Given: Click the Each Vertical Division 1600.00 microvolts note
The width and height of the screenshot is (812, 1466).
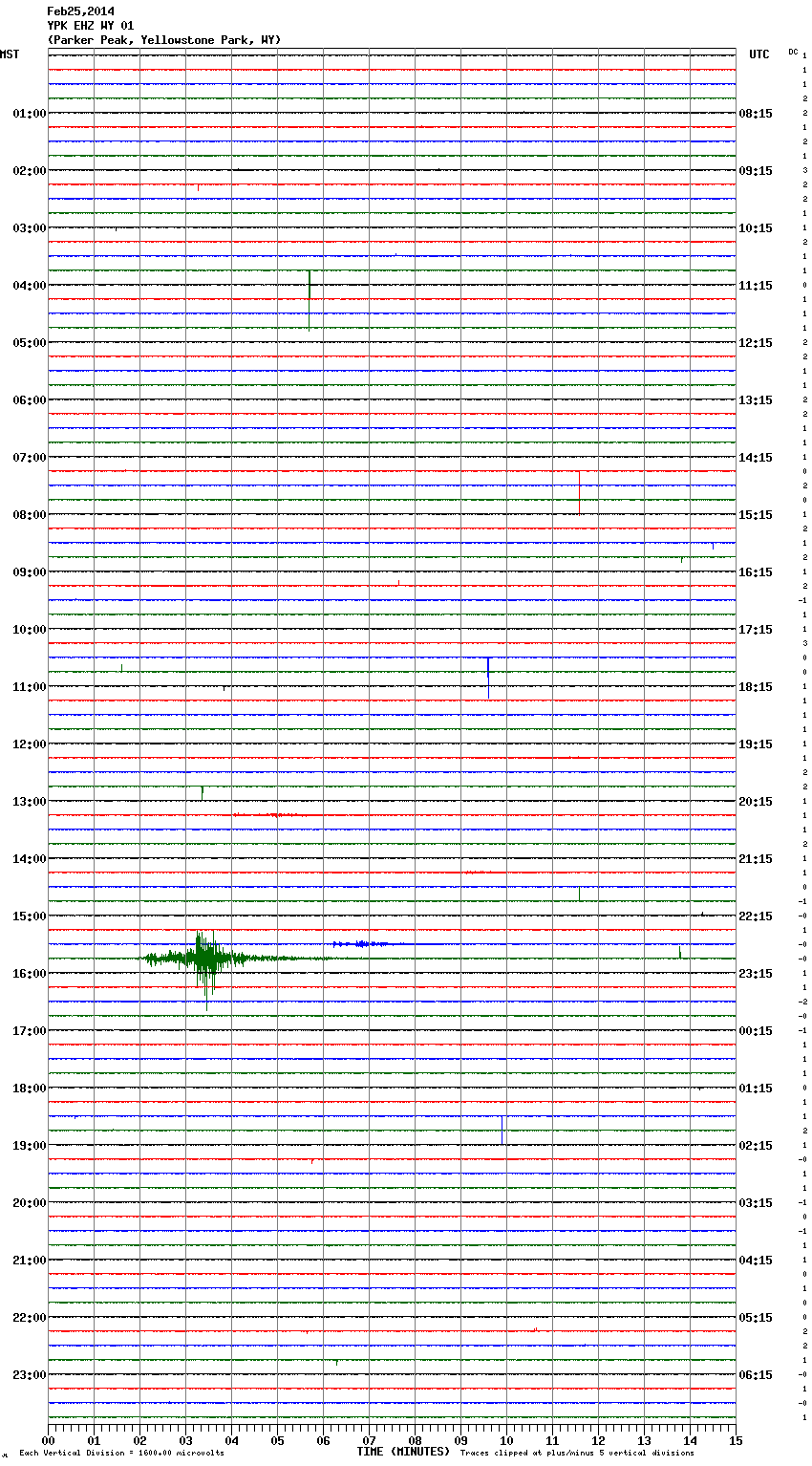Looking at the screenshot, I should click(121, 1454).
